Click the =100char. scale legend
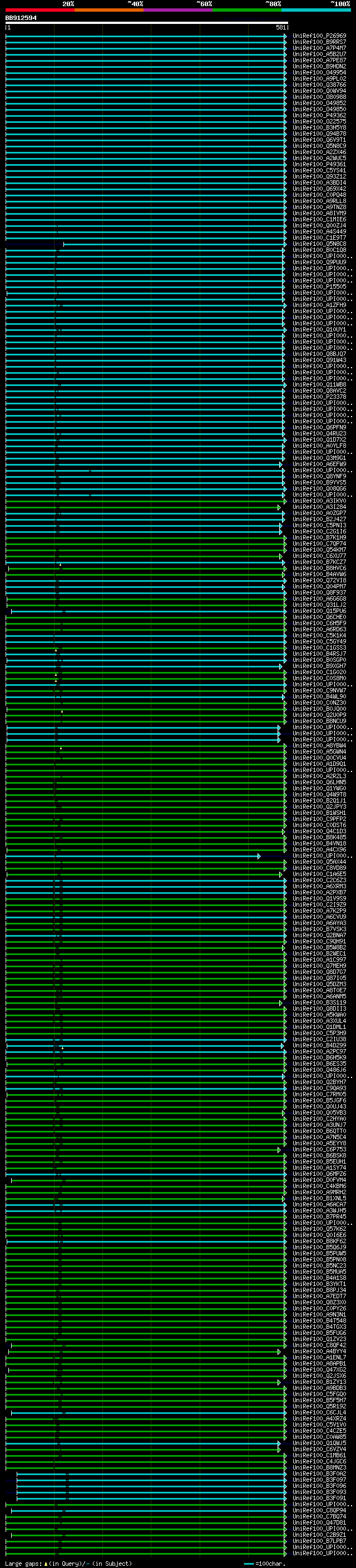Image resolution: width=356 pixels, height=1568 pixels. click(x=265, y=1563)
